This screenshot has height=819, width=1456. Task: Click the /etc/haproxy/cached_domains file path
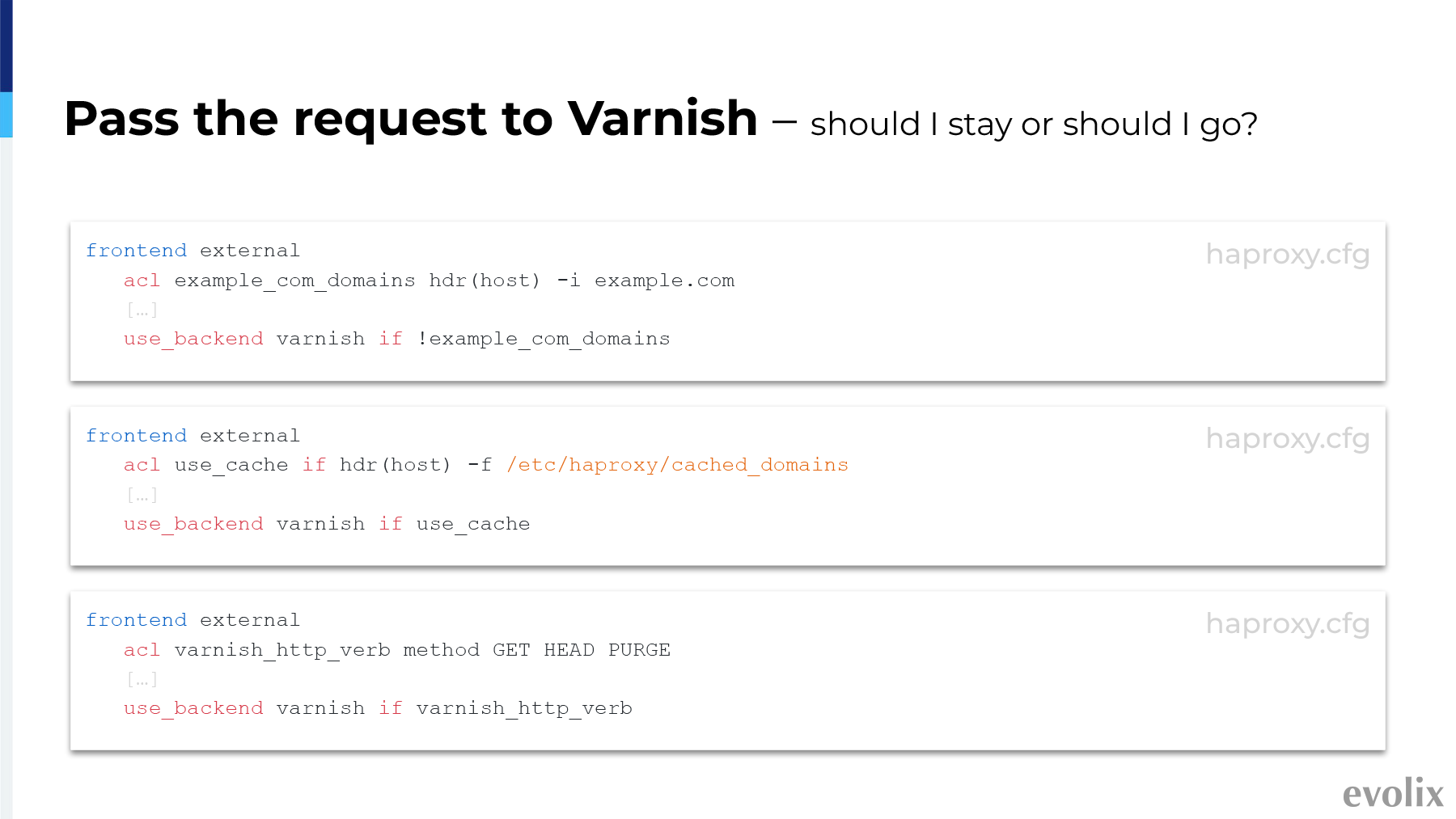(677, 465)
